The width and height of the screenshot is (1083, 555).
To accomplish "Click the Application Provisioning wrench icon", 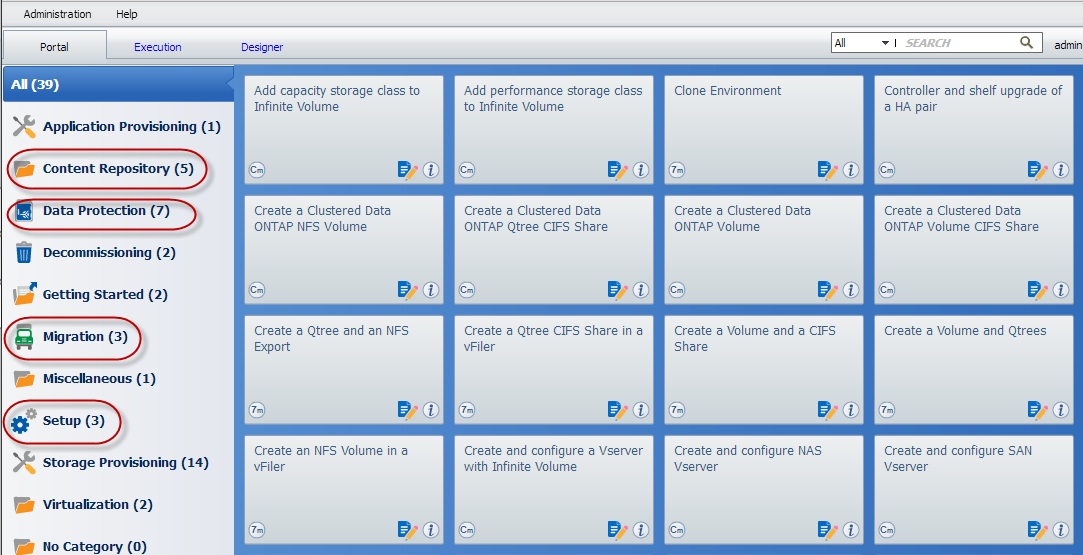I will [24, 126].
